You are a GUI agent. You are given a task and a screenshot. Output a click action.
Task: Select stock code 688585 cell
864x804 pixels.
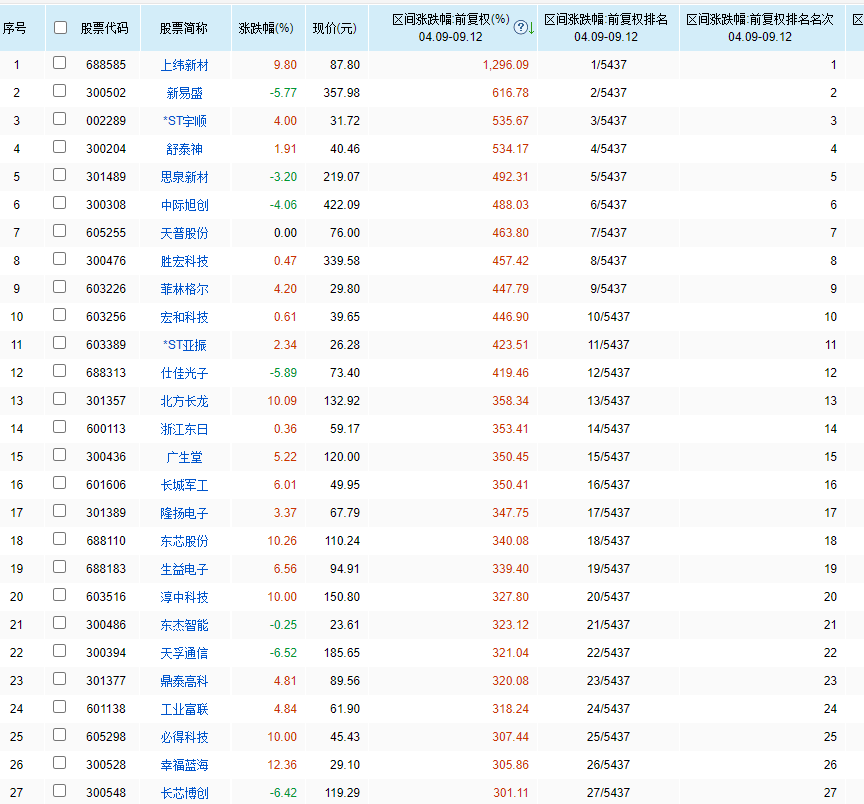click(106, 65)
